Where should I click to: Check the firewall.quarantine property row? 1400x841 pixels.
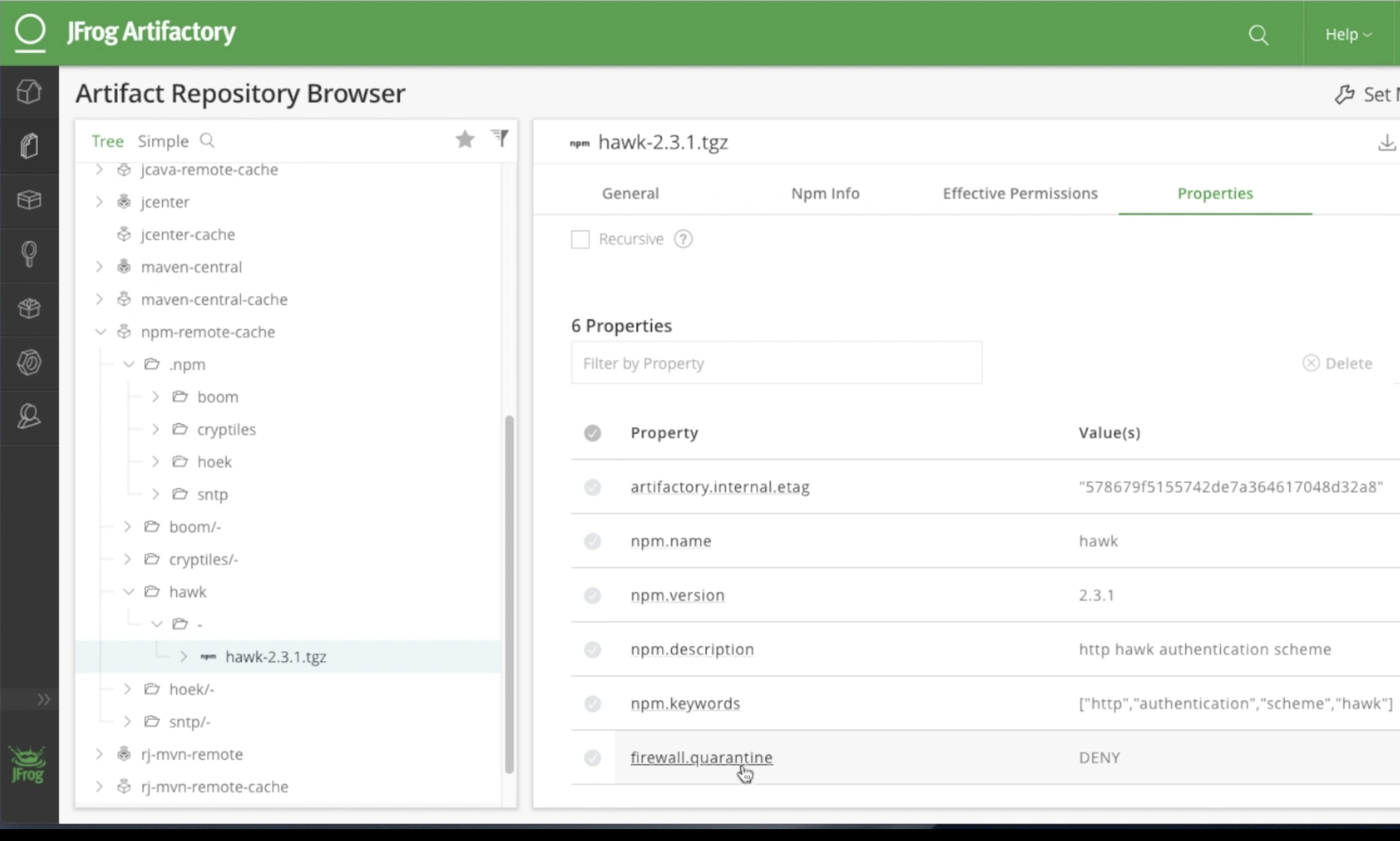click(592, 758)
